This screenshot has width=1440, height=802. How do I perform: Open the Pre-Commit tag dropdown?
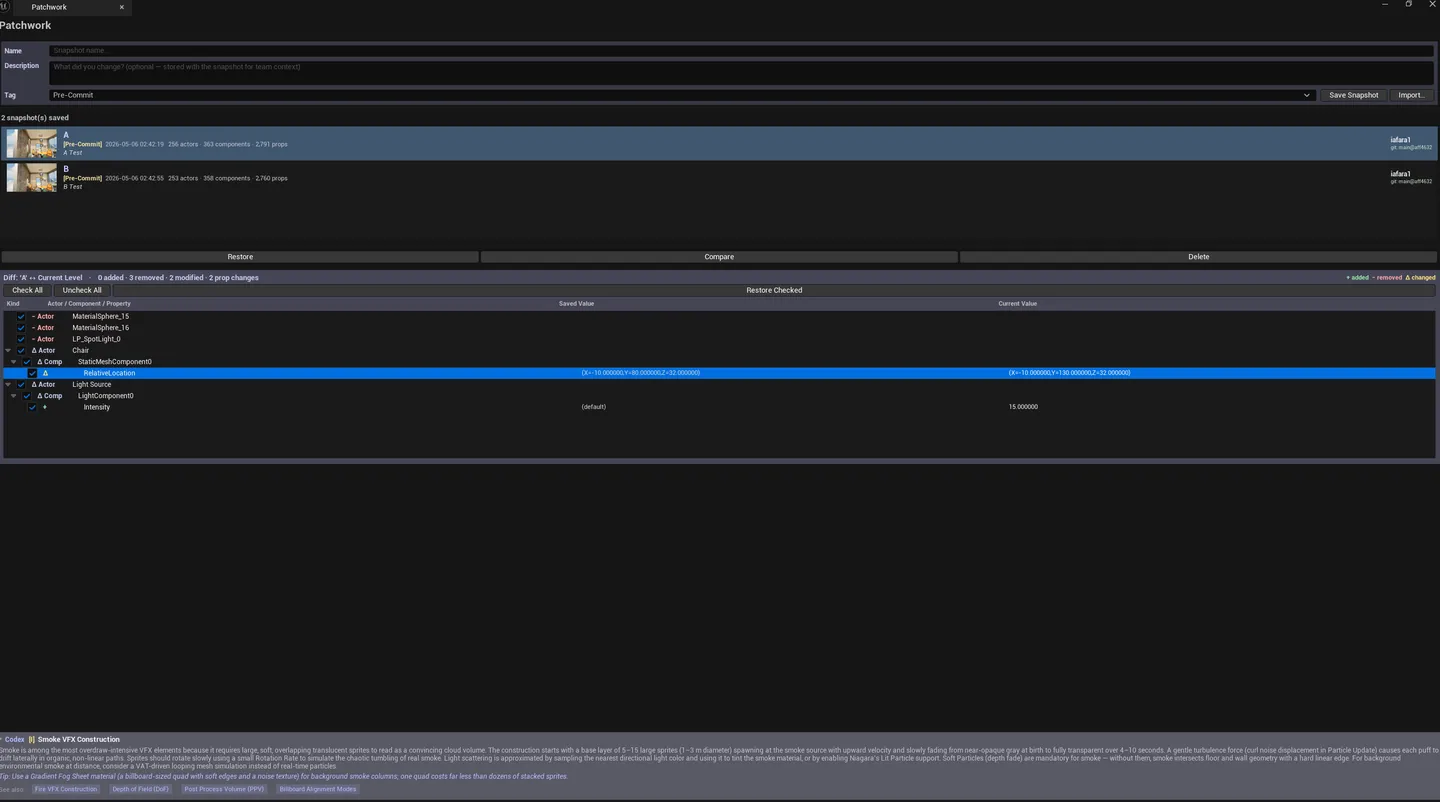point(681,95)
